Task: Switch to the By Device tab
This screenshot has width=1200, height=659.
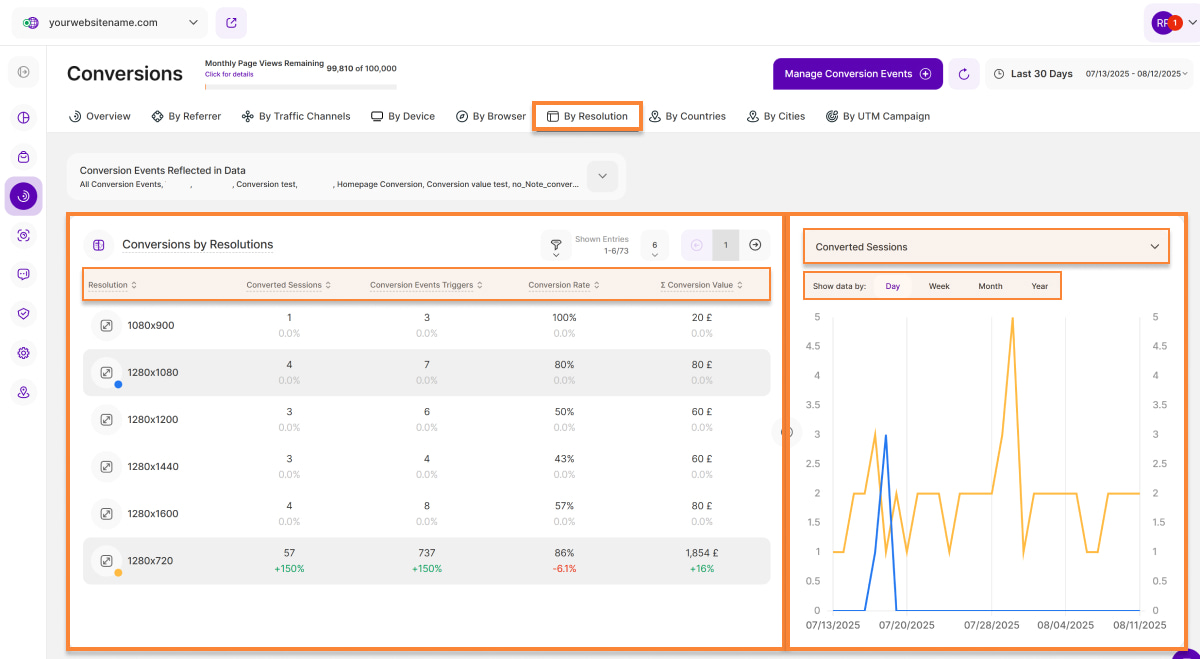Action: coord(403,116)
